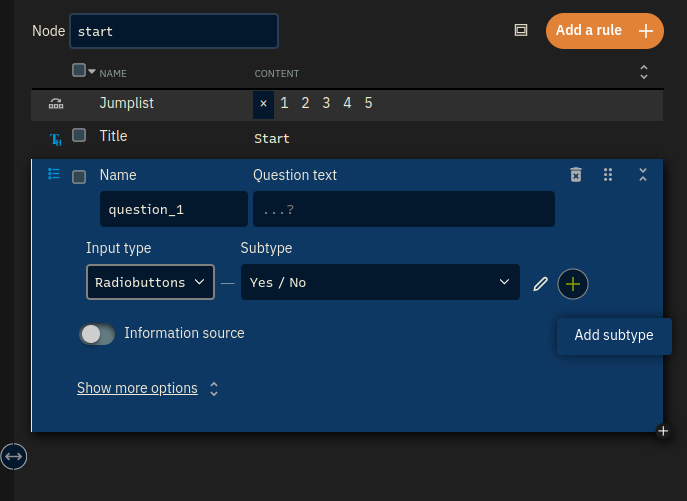Collapse the question_1 rule with the chevron
Screen dimensions: 687x501
coord(643,174)
